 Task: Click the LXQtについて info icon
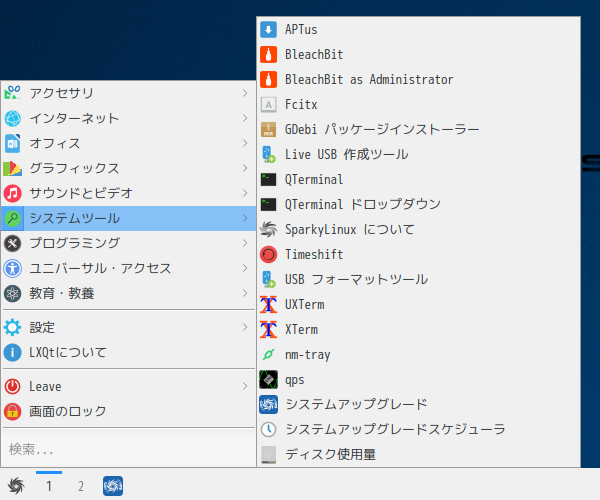coord(13,352)
